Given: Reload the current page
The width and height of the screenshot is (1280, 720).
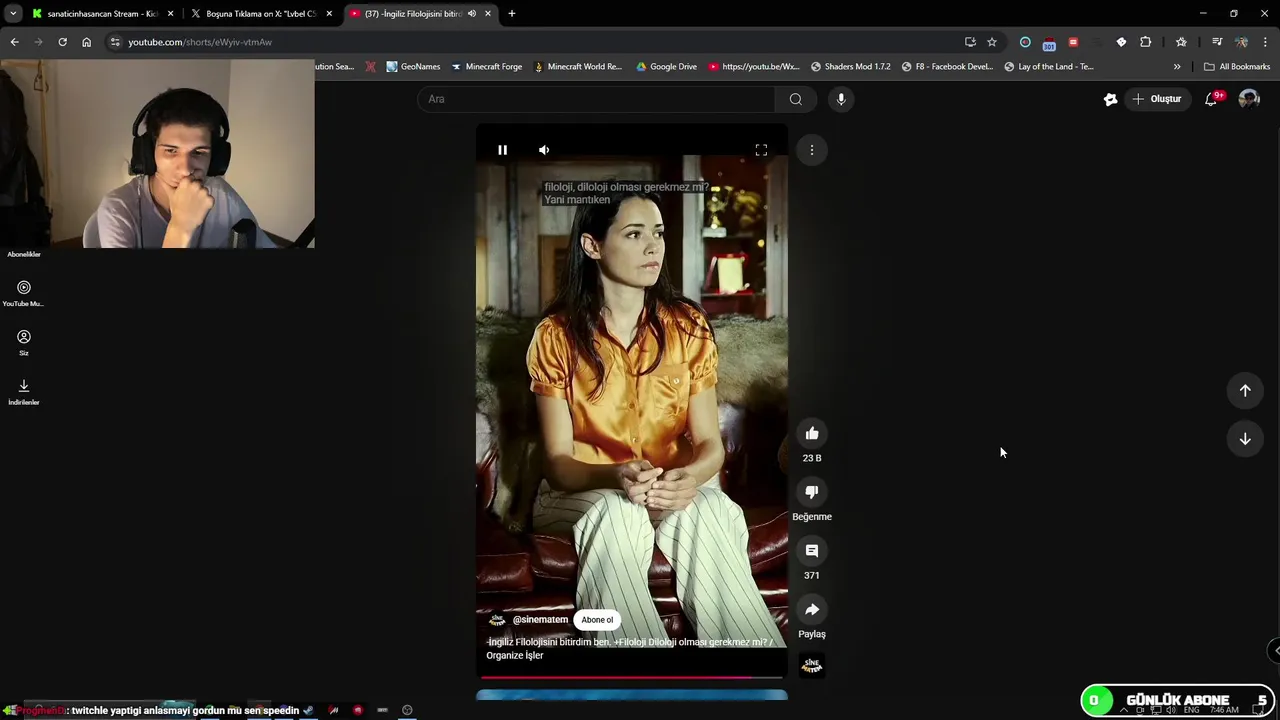Looking at the screenshot, I should pyautogui.click(x=62, y=42).
